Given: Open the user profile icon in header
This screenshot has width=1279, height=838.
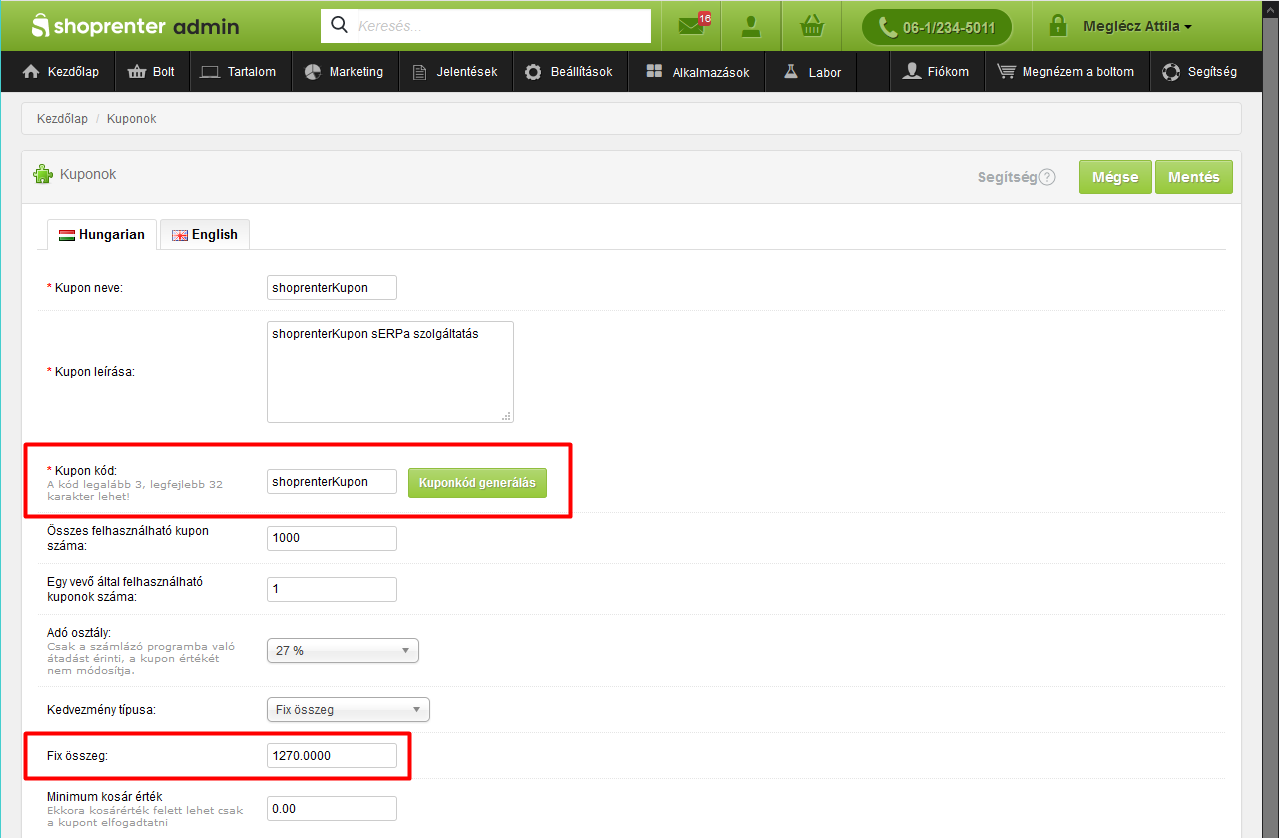Looking at the screenshot, I should (751, 26).
